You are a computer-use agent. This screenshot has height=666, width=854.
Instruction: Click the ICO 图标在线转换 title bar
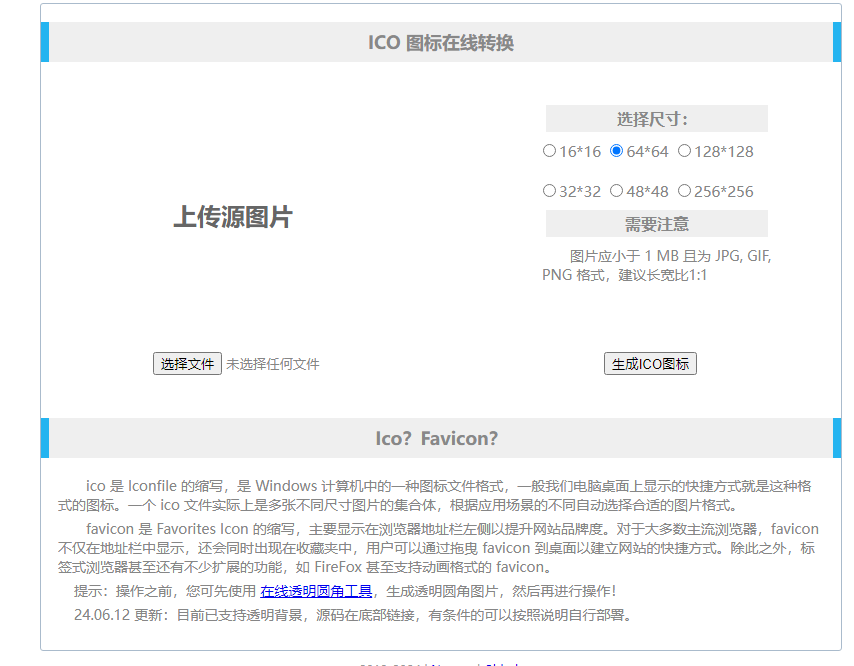pyautogui.click(x=440, y=42)
